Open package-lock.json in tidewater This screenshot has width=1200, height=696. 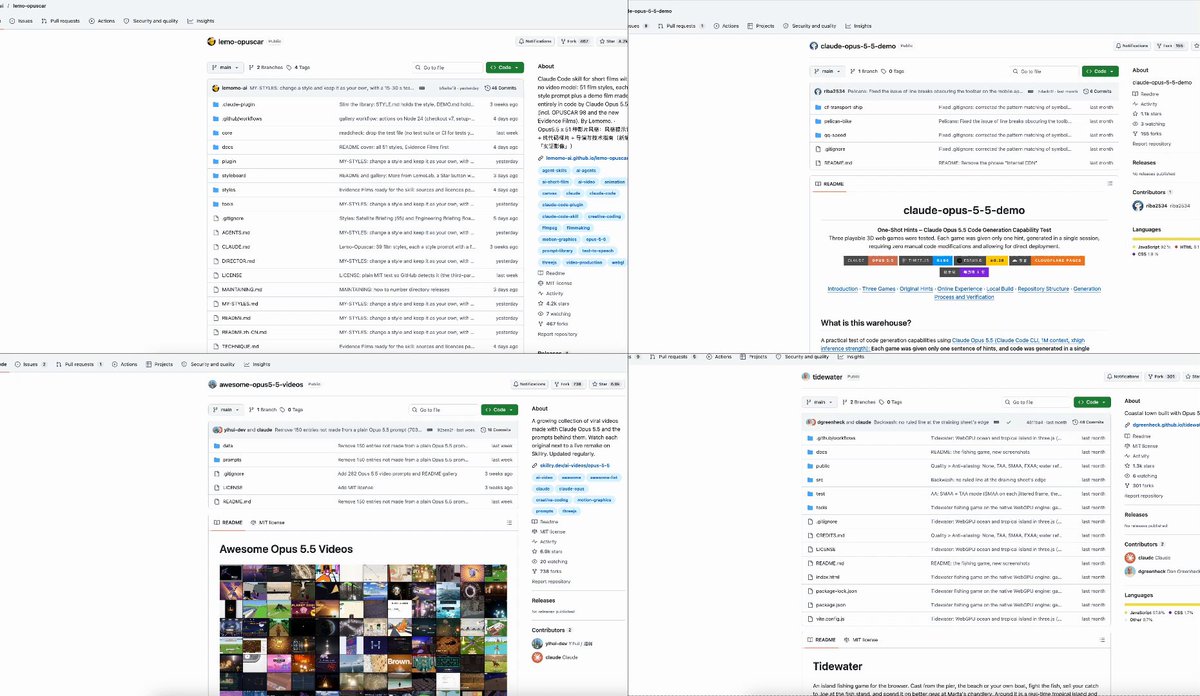(836, 591)
